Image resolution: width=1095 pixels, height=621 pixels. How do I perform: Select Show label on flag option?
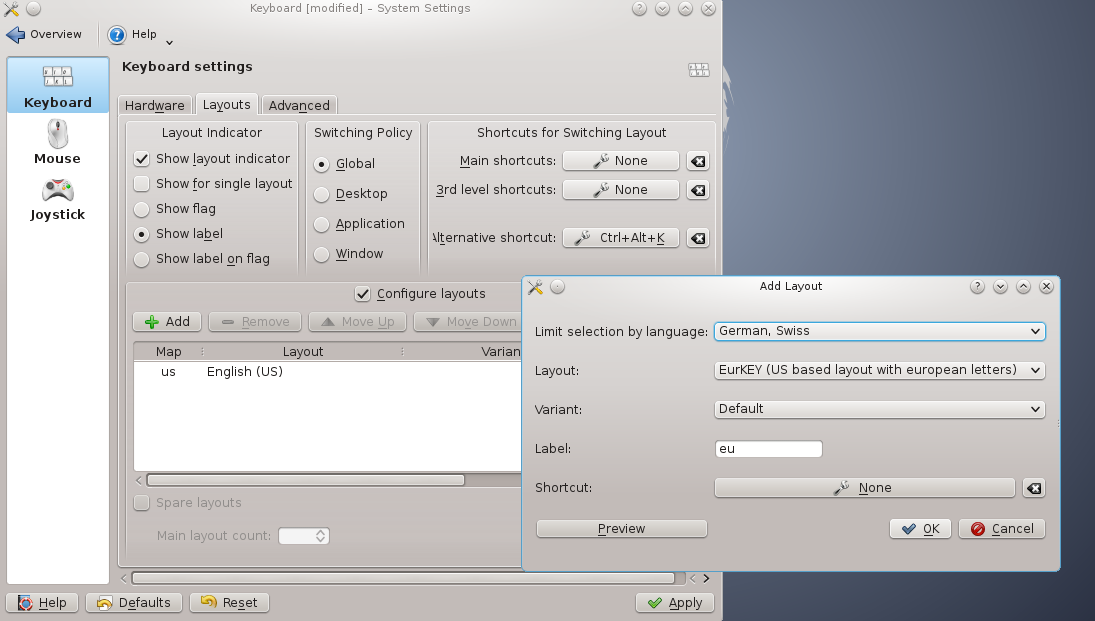(x=142, y=259)
